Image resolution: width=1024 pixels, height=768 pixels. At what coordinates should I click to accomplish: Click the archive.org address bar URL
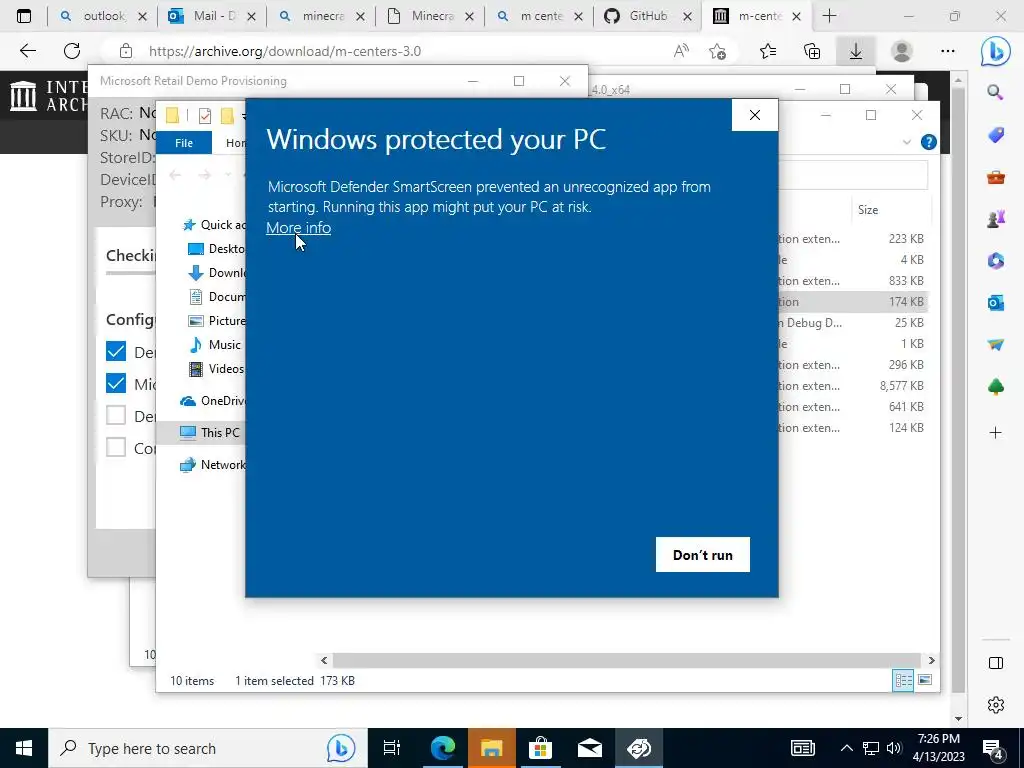pos(285,51)
